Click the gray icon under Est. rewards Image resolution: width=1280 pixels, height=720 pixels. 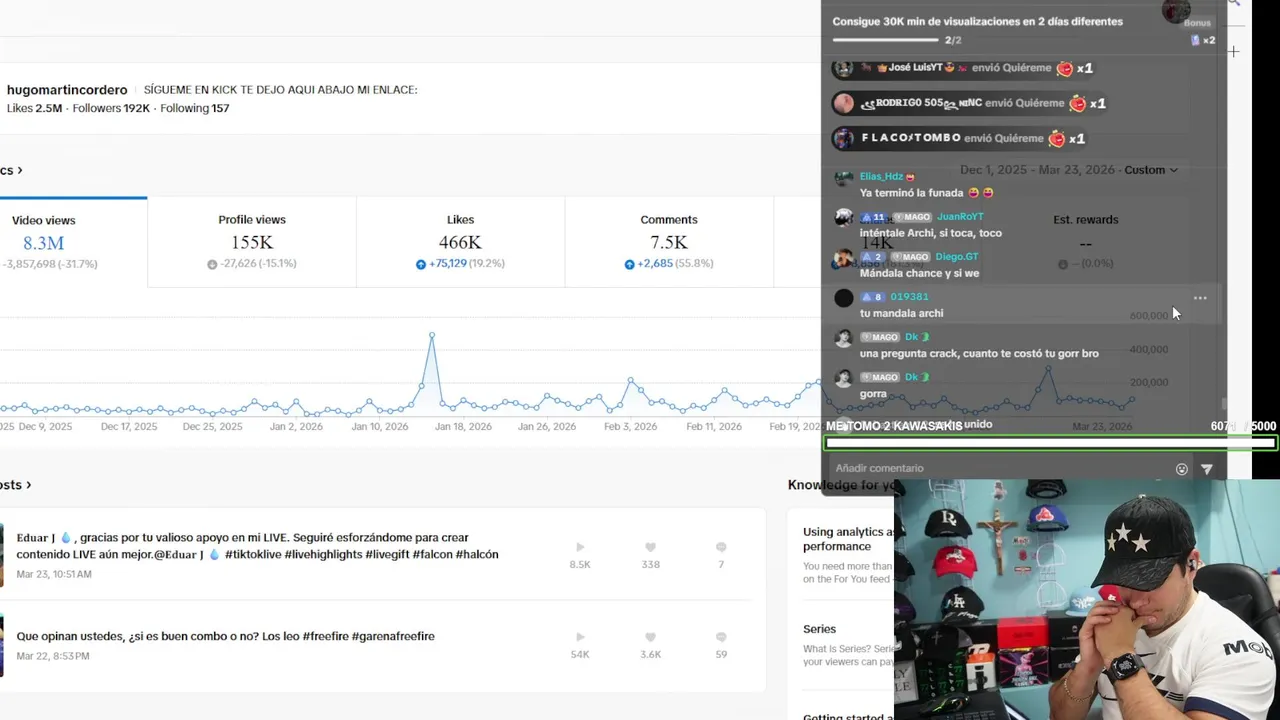1063,264
